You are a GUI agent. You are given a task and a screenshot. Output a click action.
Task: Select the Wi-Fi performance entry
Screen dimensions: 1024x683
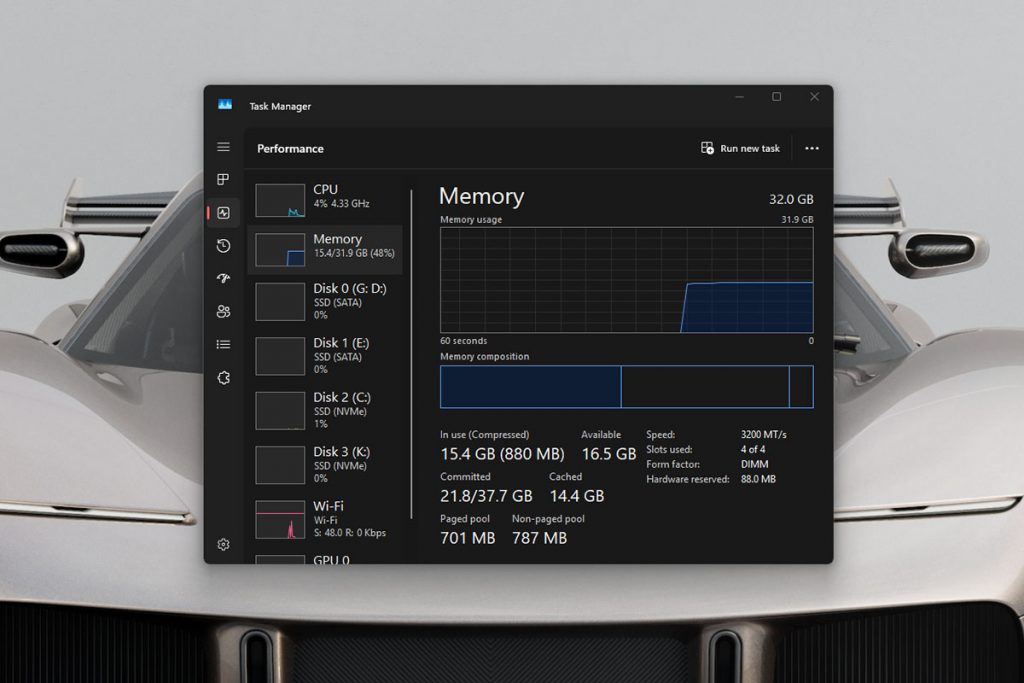325,519
